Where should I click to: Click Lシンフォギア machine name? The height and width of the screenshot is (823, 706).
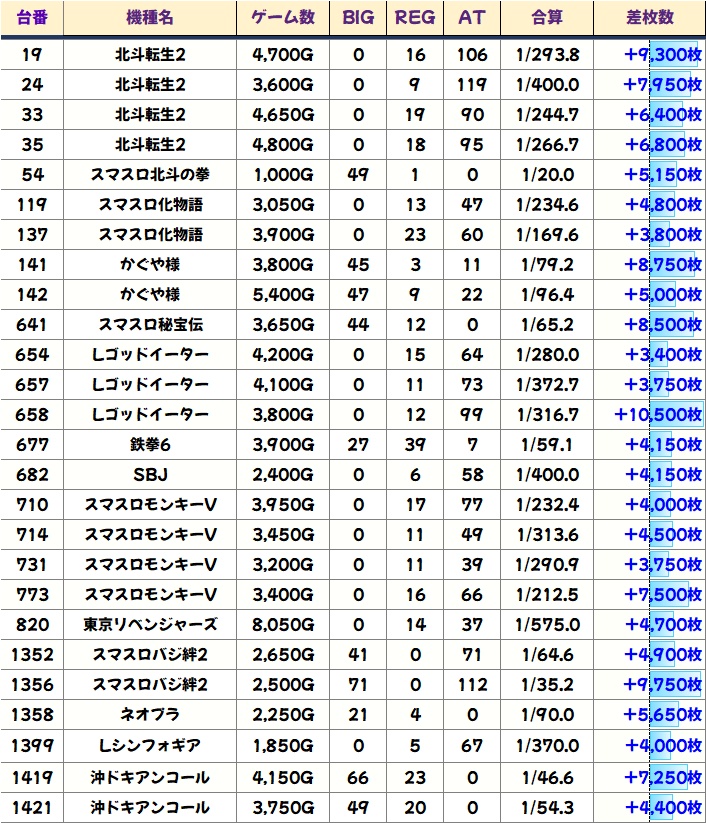150,745
